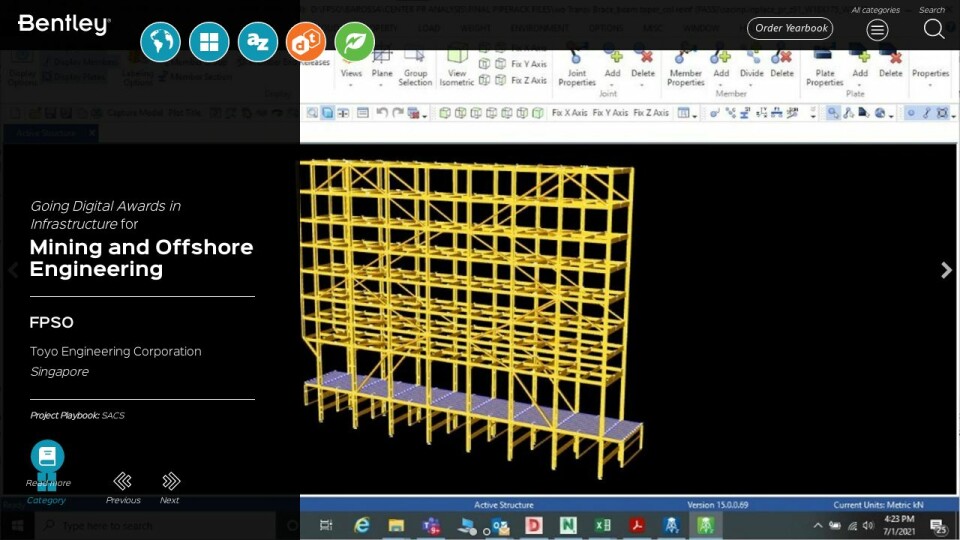Click the yellow structure model in viewport

470,317
